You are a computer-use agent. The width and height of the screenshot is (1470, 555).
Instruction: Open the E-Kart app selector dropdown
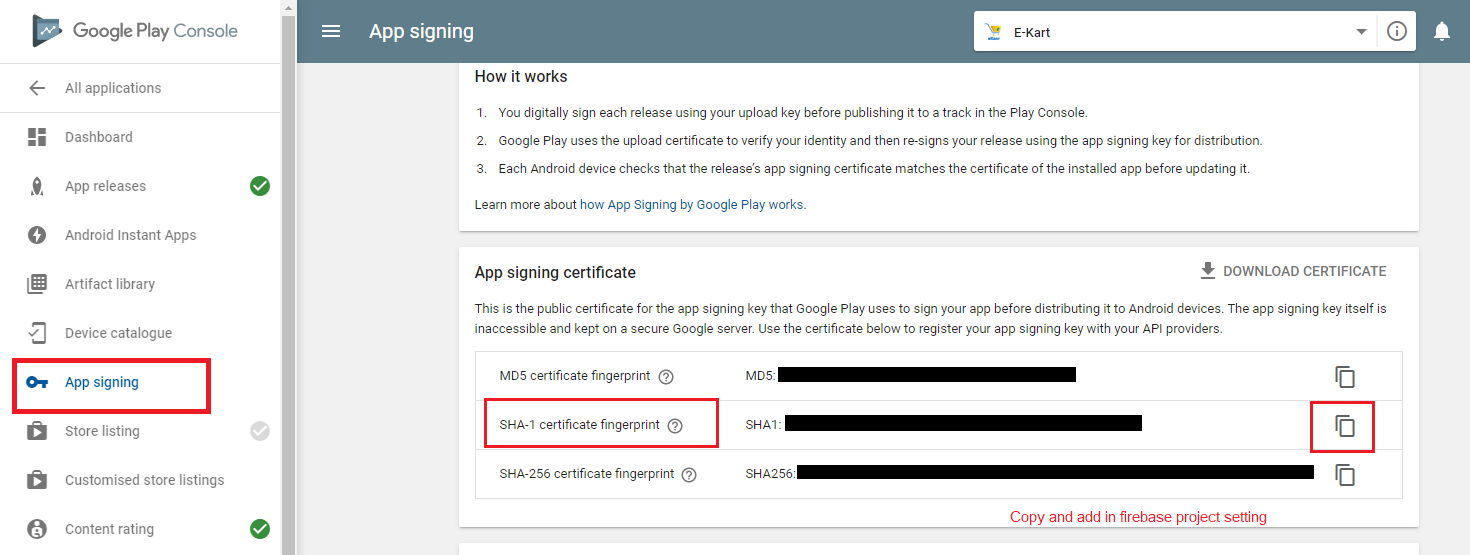coord(1174,32)
